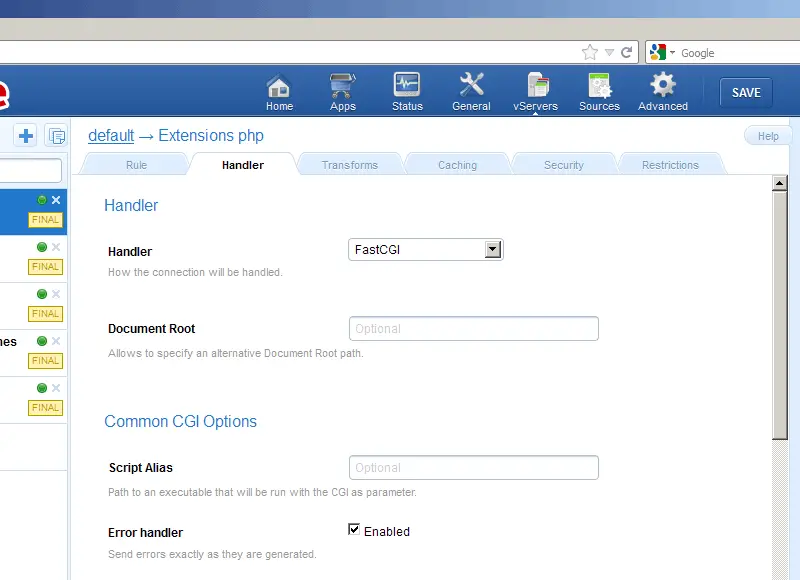This screenshot has width=800, height=580.
Task: Click the Common CGI Options heading
Action: pos(181,421)
